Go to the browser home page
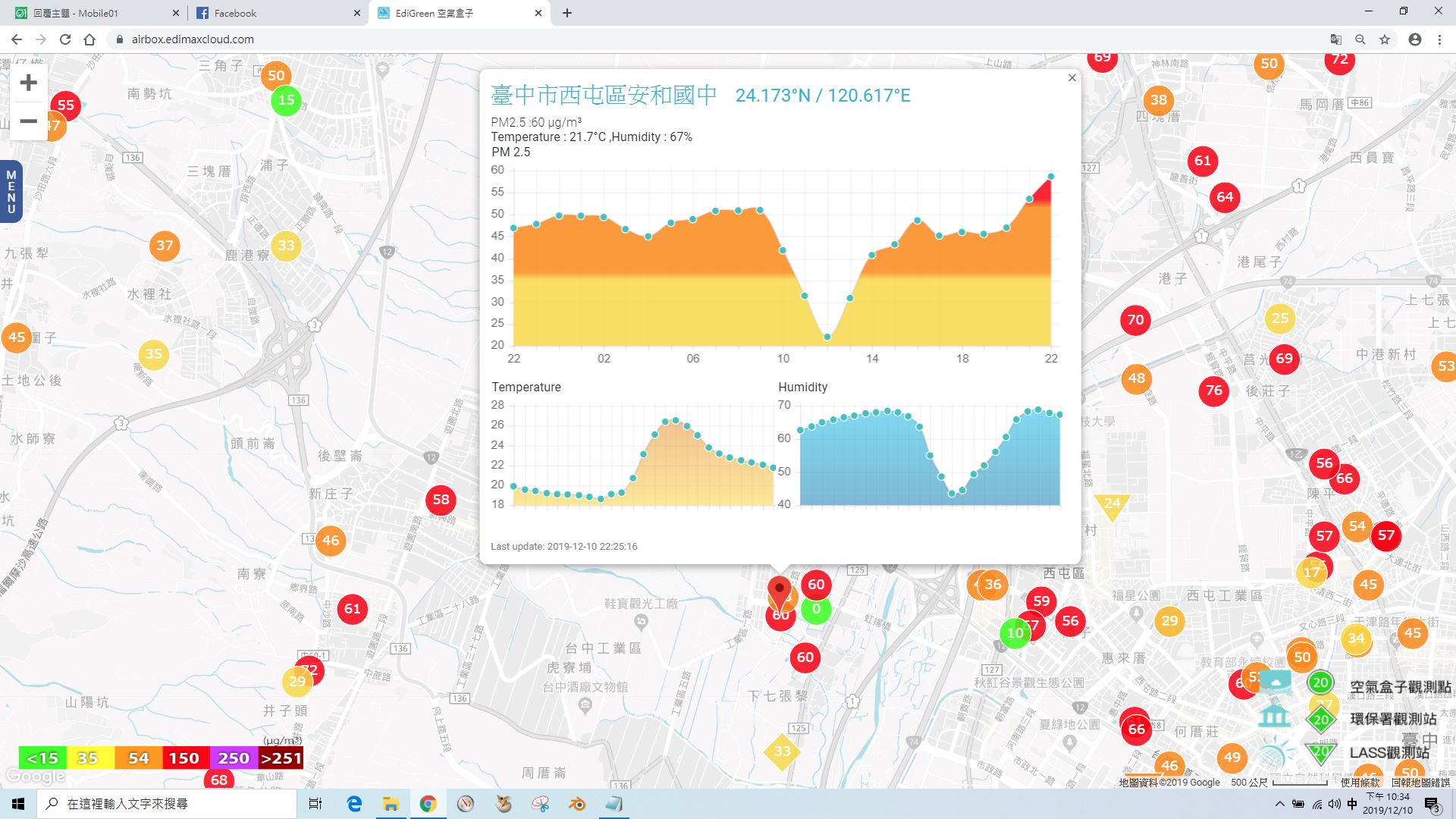 (x=89, y=39)
